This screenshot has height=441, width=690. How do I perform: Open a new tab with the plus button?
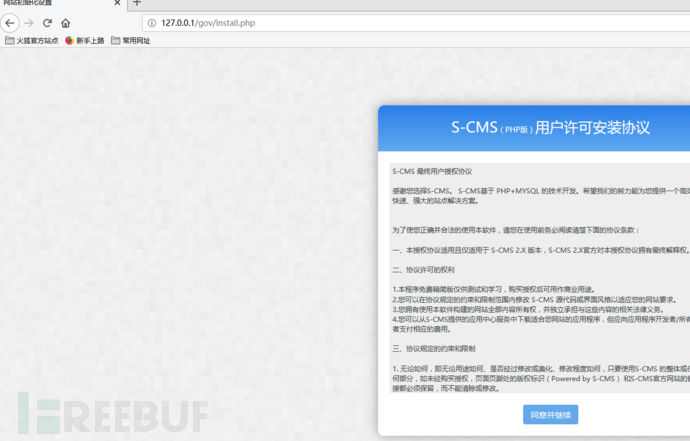coord(137,3)
